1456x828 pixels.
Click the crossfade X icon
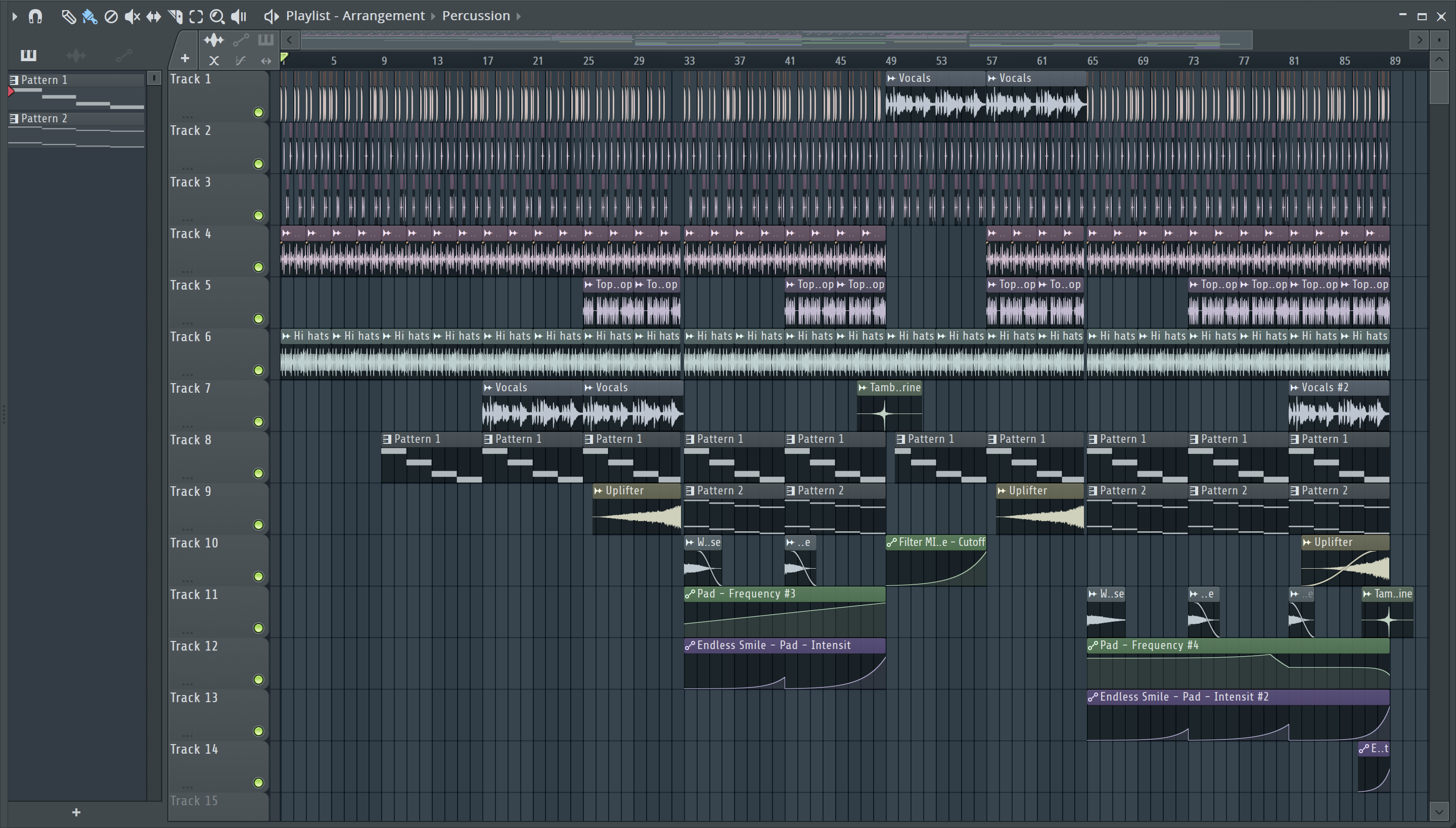214,61
